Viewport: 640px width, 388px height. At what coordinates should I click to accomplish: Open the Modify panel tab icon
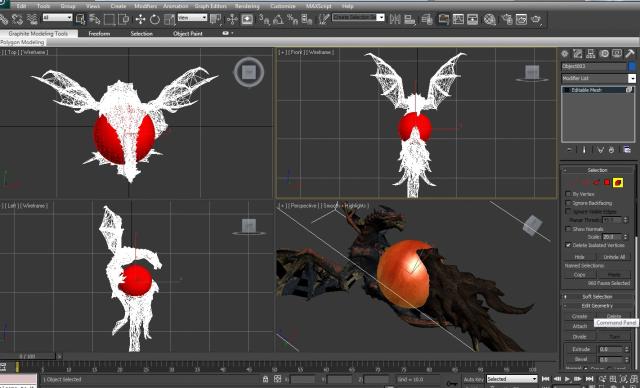(x=578, y=53)
